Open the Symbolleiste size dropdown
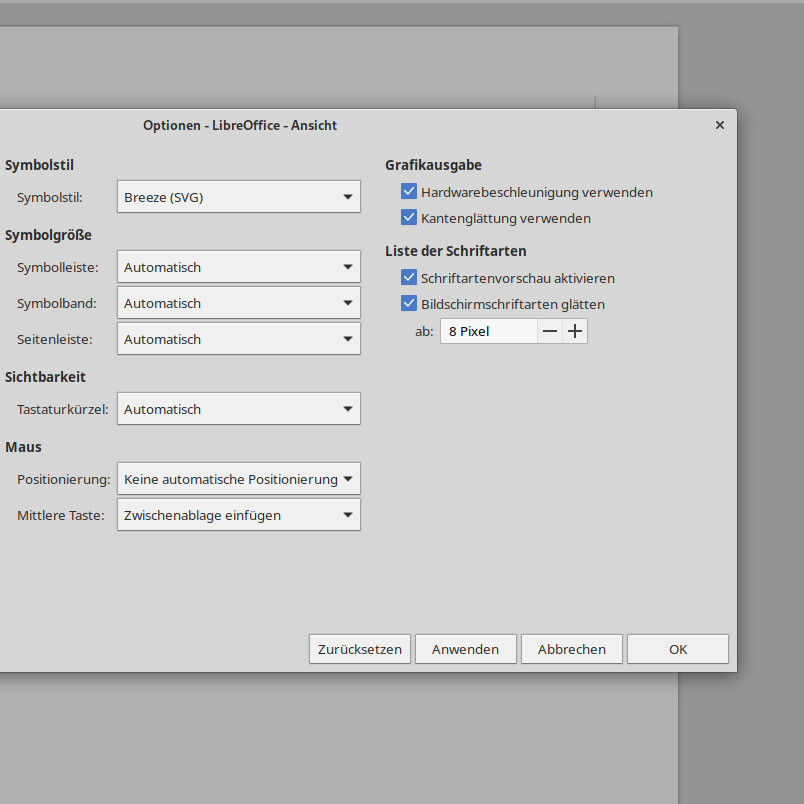Screen dimensions: 804x804 click(x=239, y=267)
